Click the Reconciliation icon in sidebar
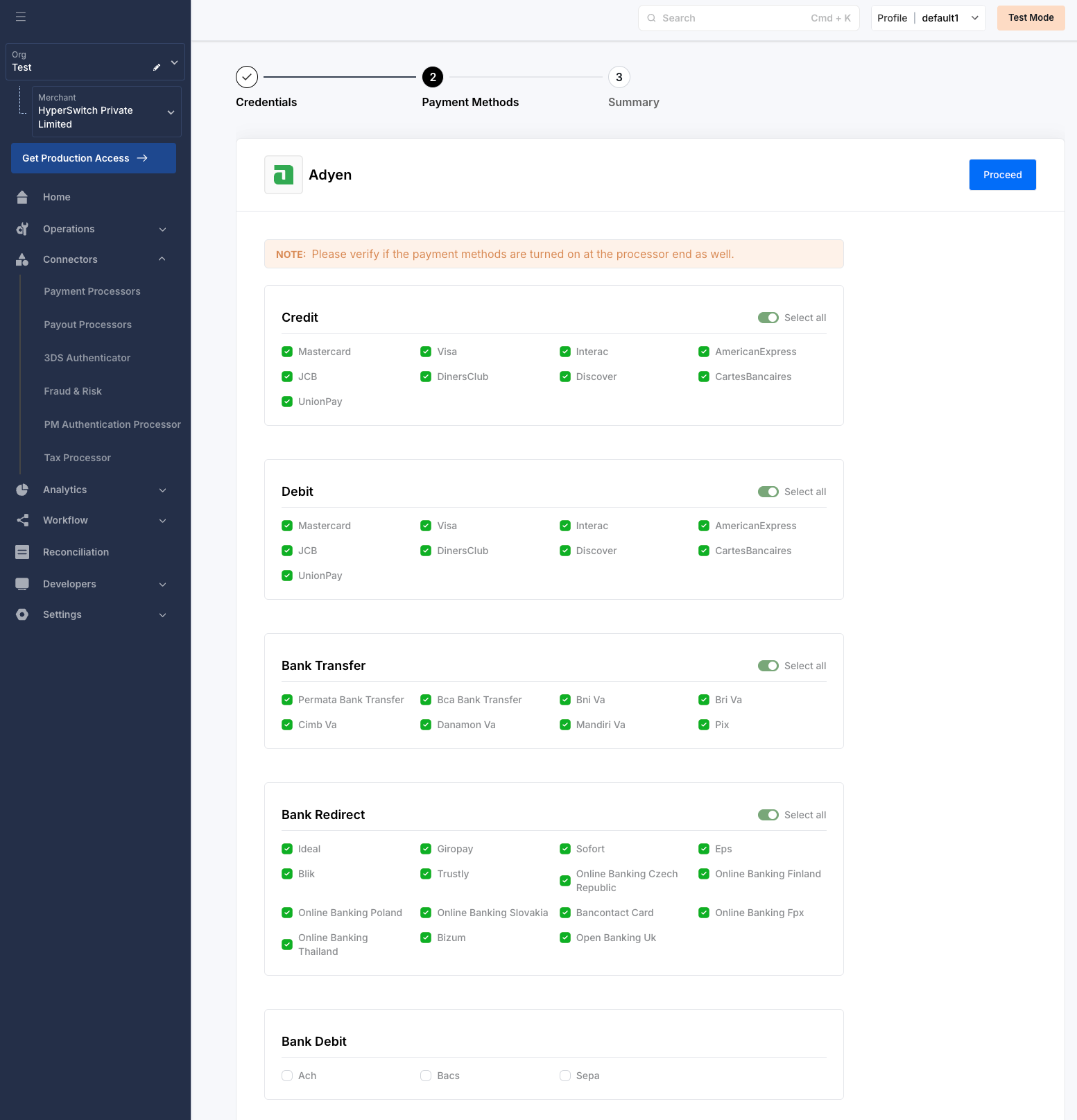1077x1120 pixels. 22,552
